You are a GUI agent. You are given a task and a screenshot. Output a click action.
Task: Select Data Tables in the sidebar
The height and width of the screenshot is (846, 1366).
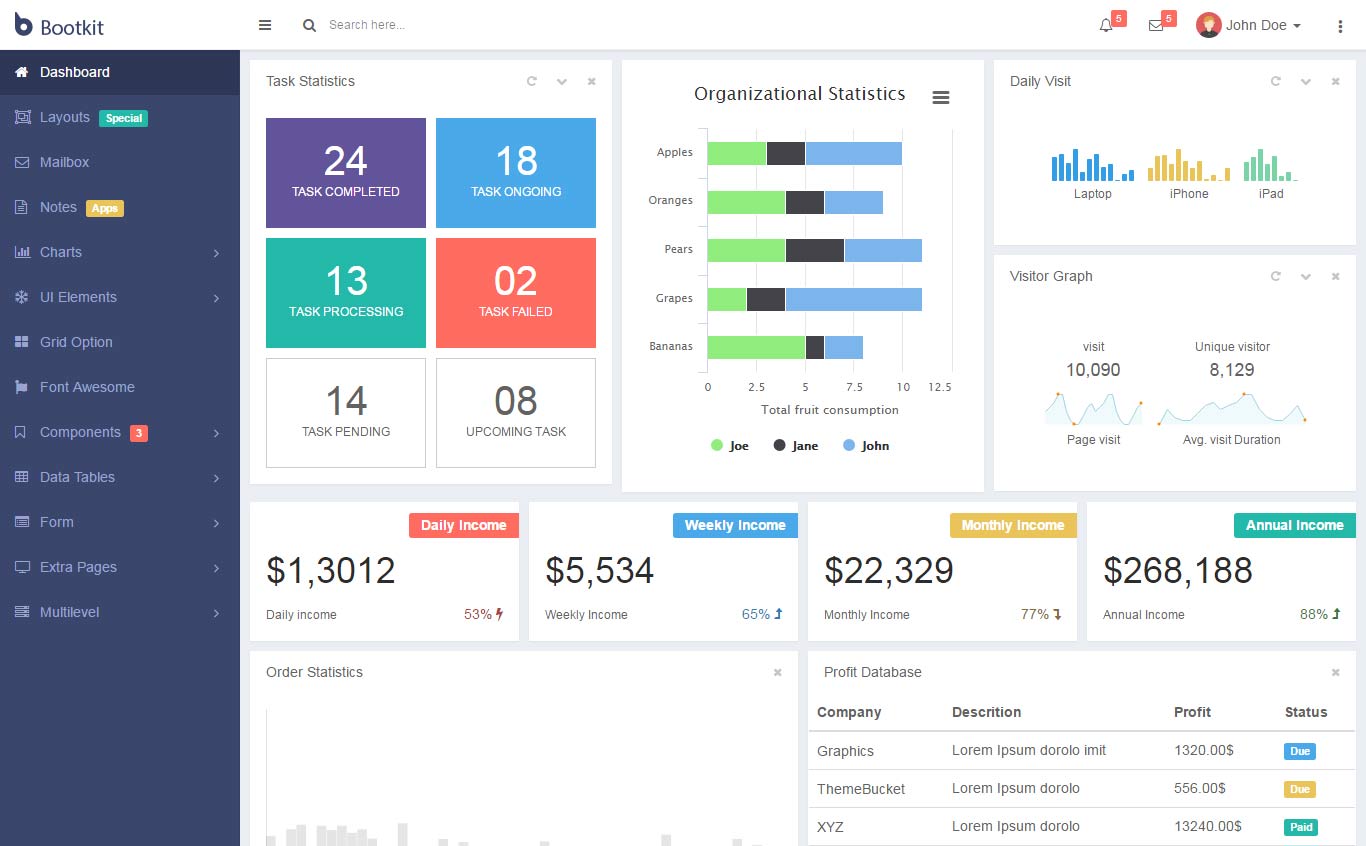[120, 477]
